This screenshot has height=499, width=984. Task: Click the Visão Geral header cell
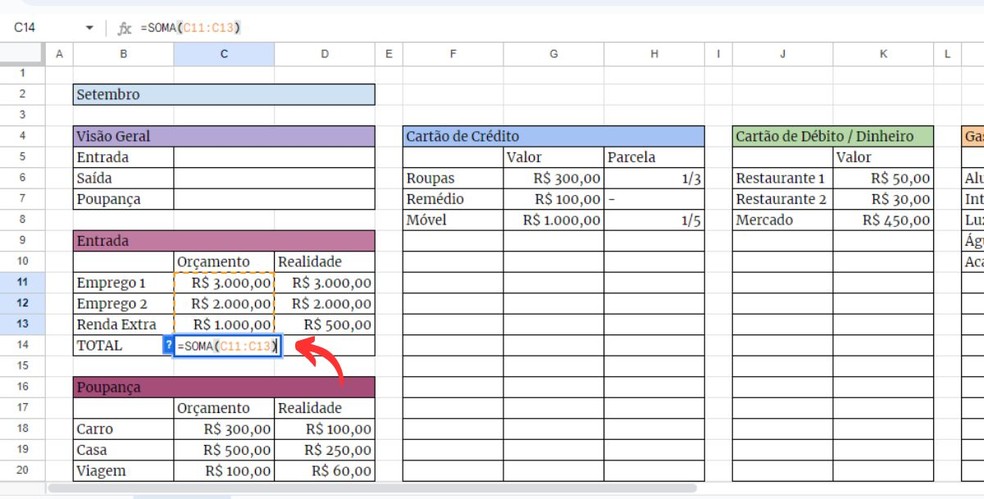224,136
